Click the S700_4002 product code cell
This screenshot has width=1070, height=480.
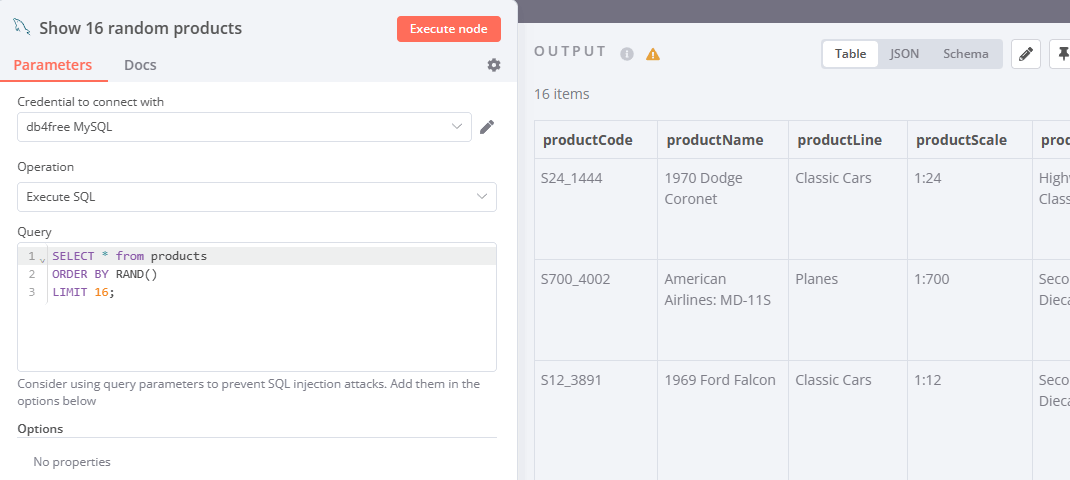[577, 279]
